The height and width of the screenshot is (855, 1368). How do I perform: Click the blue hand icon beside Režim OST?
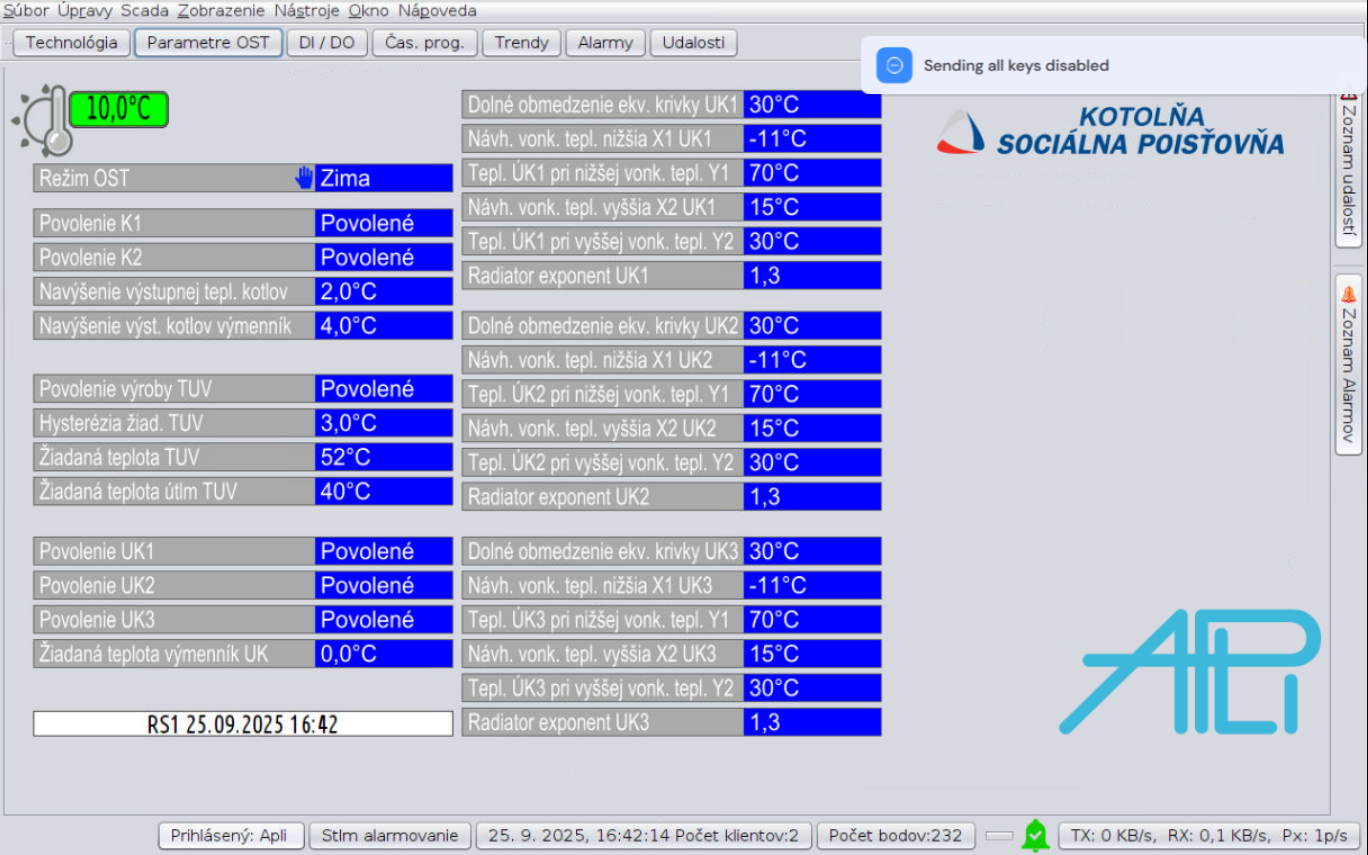click(x=304, y=178)
